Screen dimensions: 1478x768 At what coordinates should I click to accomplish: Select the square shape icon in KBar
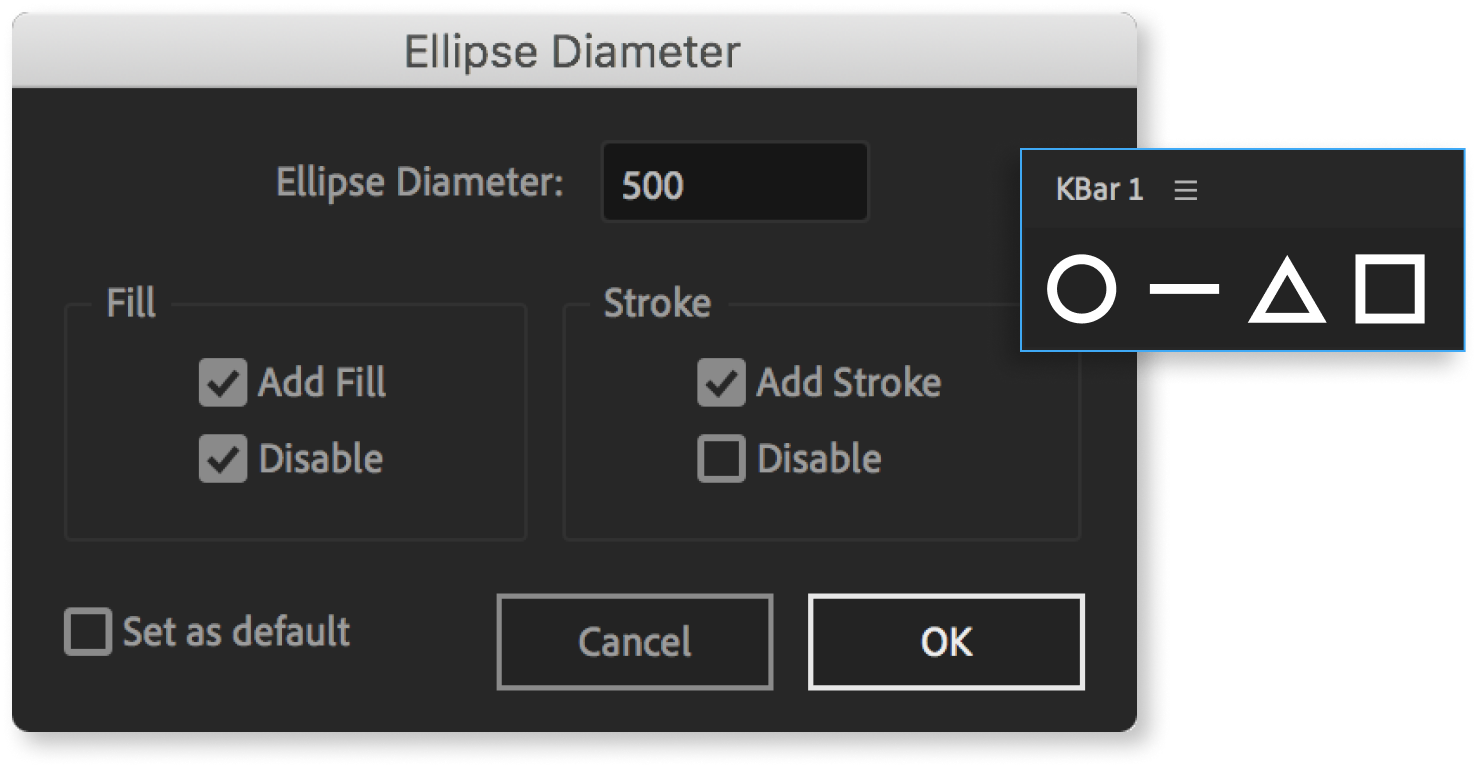click(x=1389, y=290)
